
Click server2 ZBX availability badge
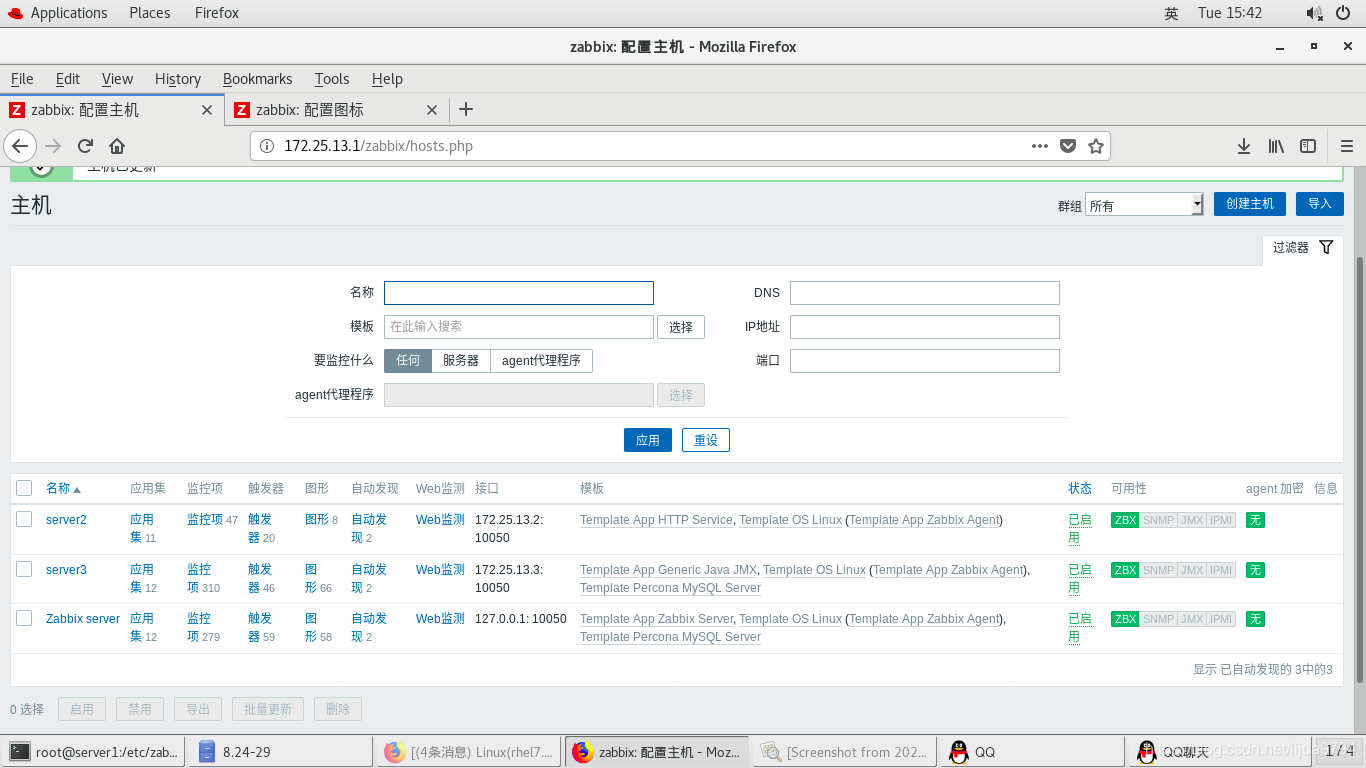click(x=1125, y=520)
